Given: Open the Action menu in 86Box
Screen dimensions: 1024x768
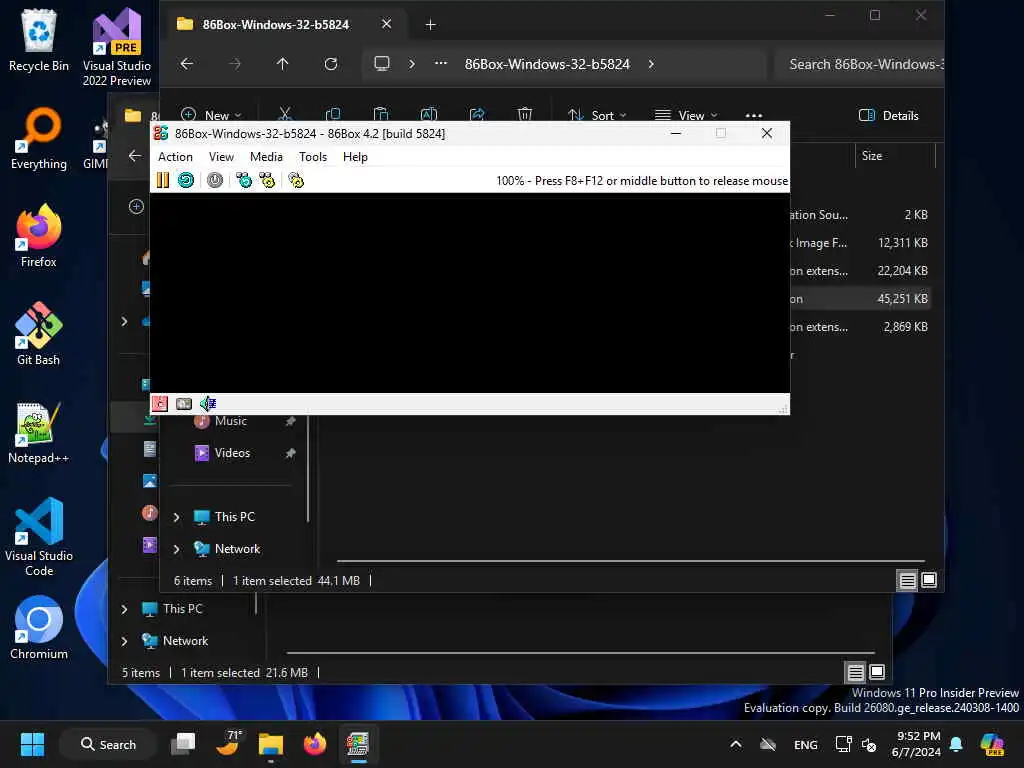Looking at the screenshot, I should coord(175,157).
